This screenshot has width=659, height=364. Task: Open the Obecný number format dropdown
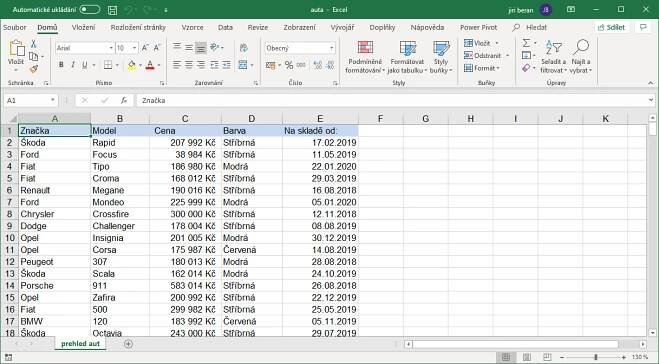[x=332, y=48]
